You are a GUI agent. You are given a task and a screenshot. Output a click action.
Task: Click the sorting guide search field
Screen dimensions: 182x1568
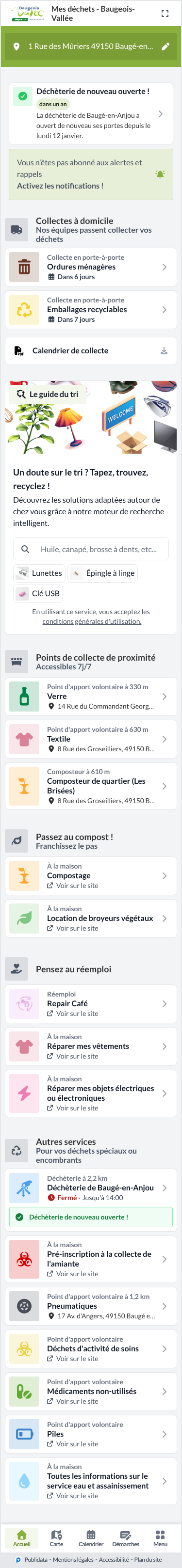[x=91, y=548]
